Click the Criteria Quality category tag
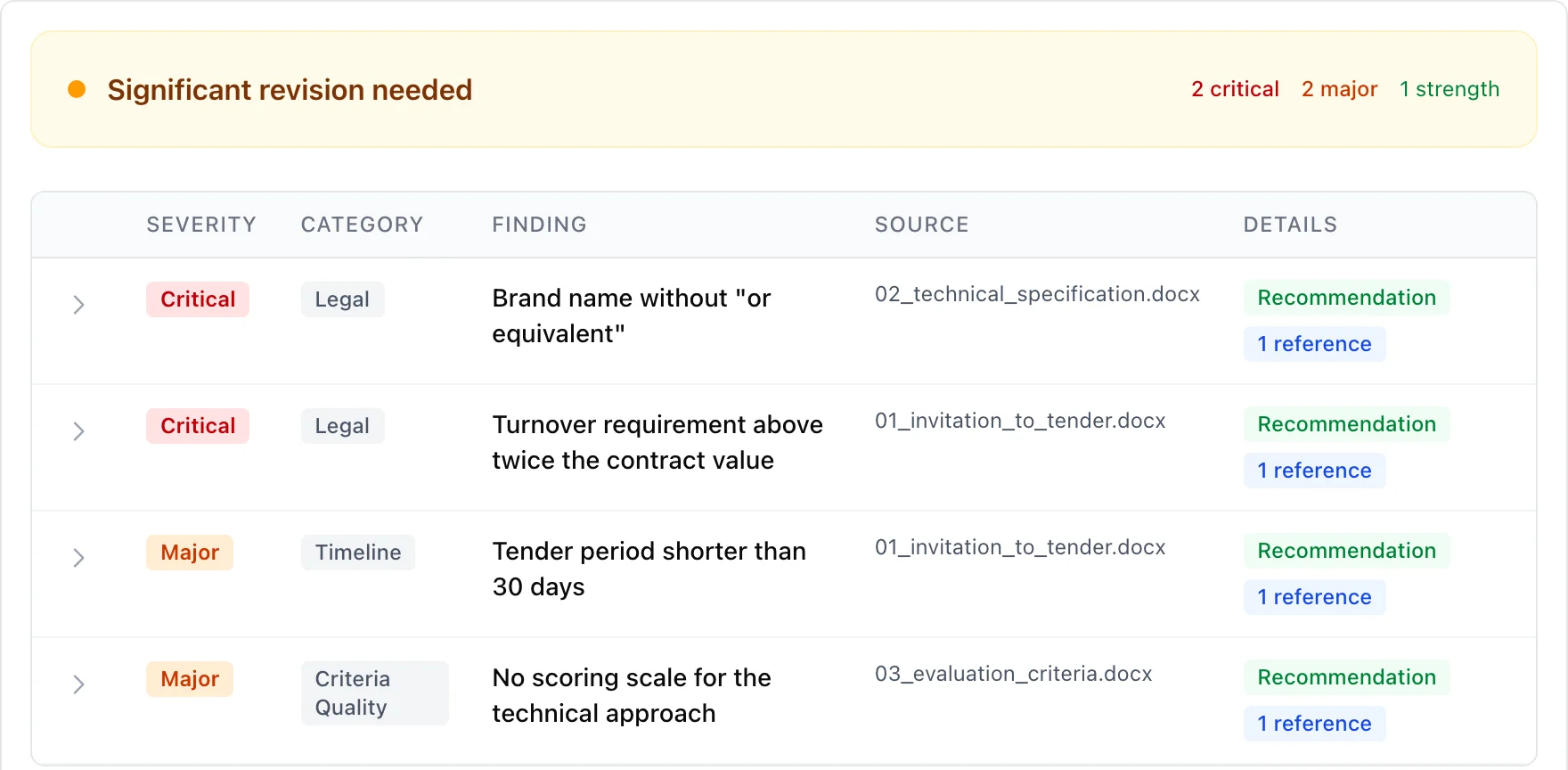This screenshot has width=1568, height=770. [x=374, y=693]
